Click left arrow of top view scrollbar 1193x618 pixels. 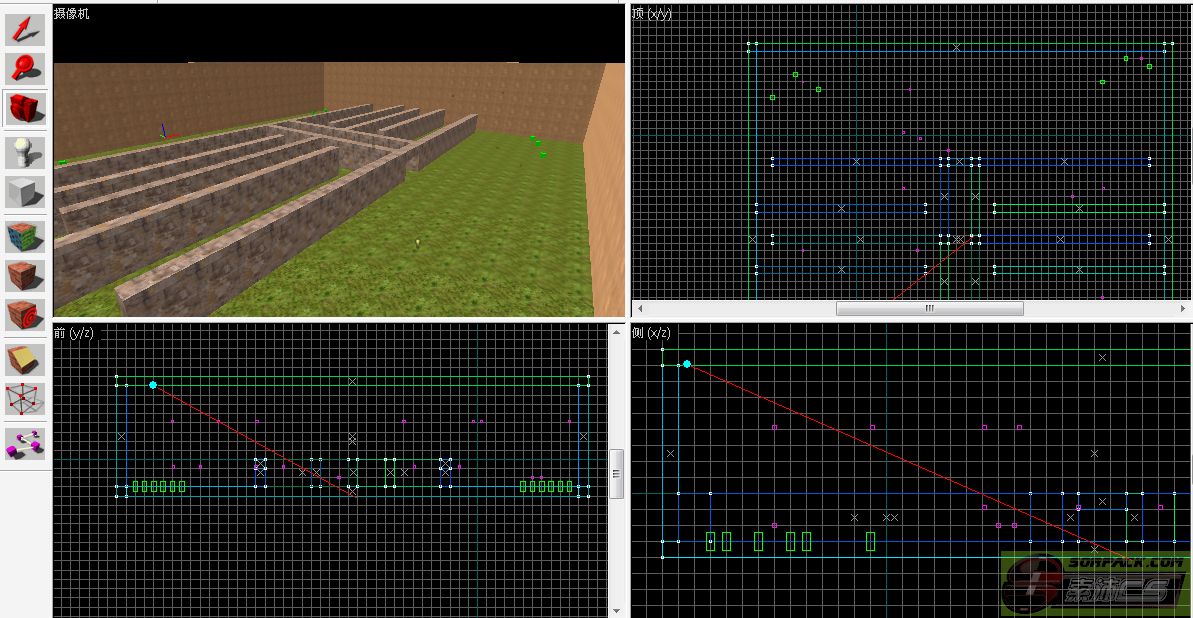[640, 309]
